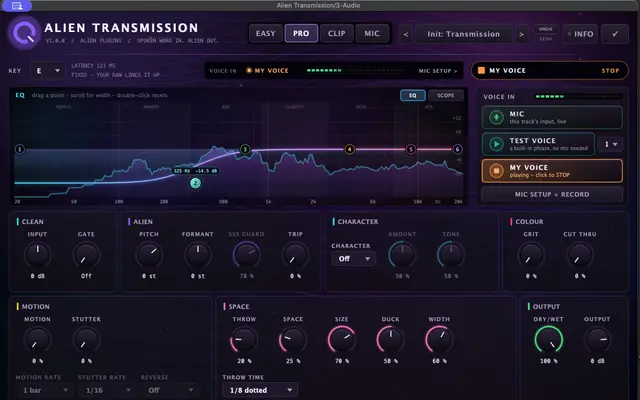The image size is (640, 400).
Task: Click the character AMOUNT knob
Action: pos(402,255)
